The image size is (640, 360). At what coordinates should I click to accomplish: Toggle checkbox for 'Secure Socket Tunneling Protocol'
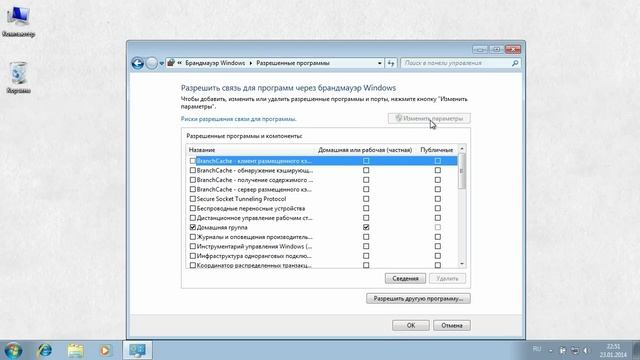tap(193, 199)
